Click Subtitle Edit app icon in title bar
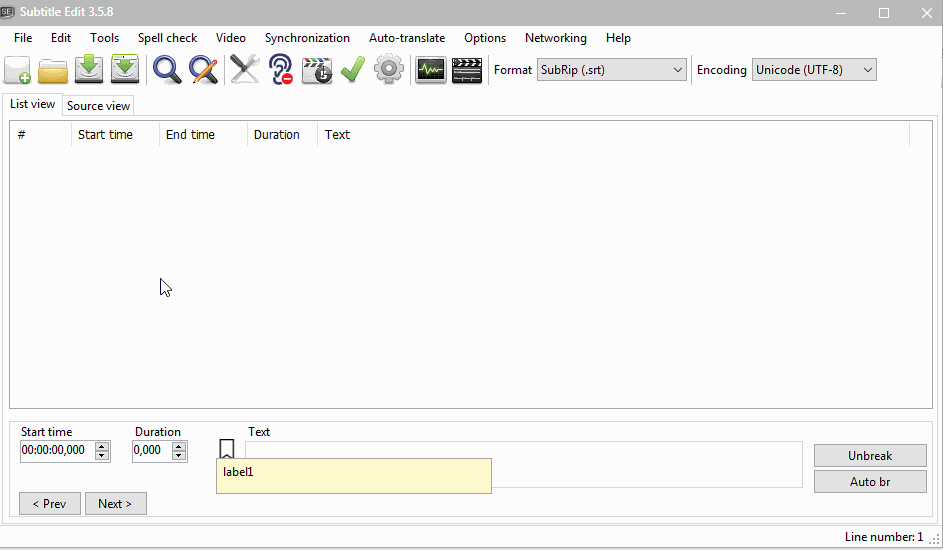943x550 pixels. (x=7, y=12)
